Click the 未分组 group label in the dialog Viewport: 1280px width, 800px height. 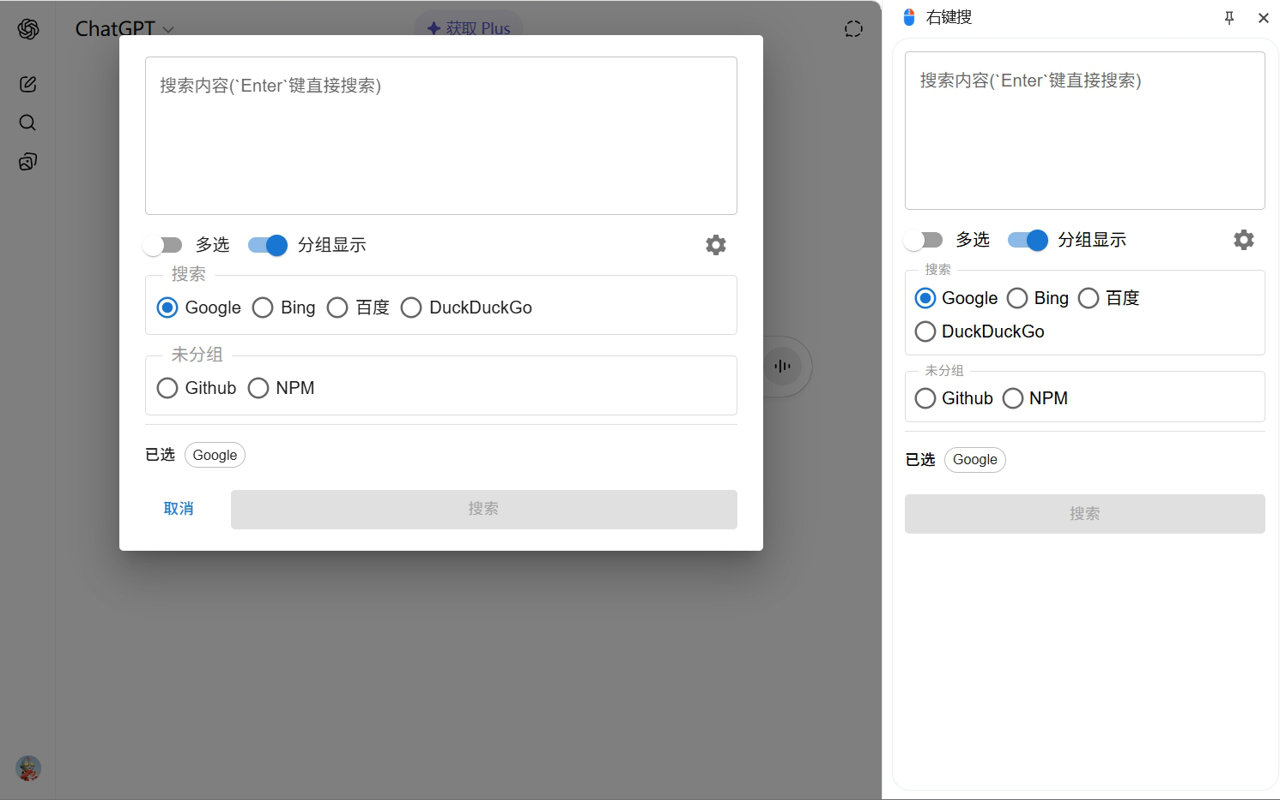point(197,354)
